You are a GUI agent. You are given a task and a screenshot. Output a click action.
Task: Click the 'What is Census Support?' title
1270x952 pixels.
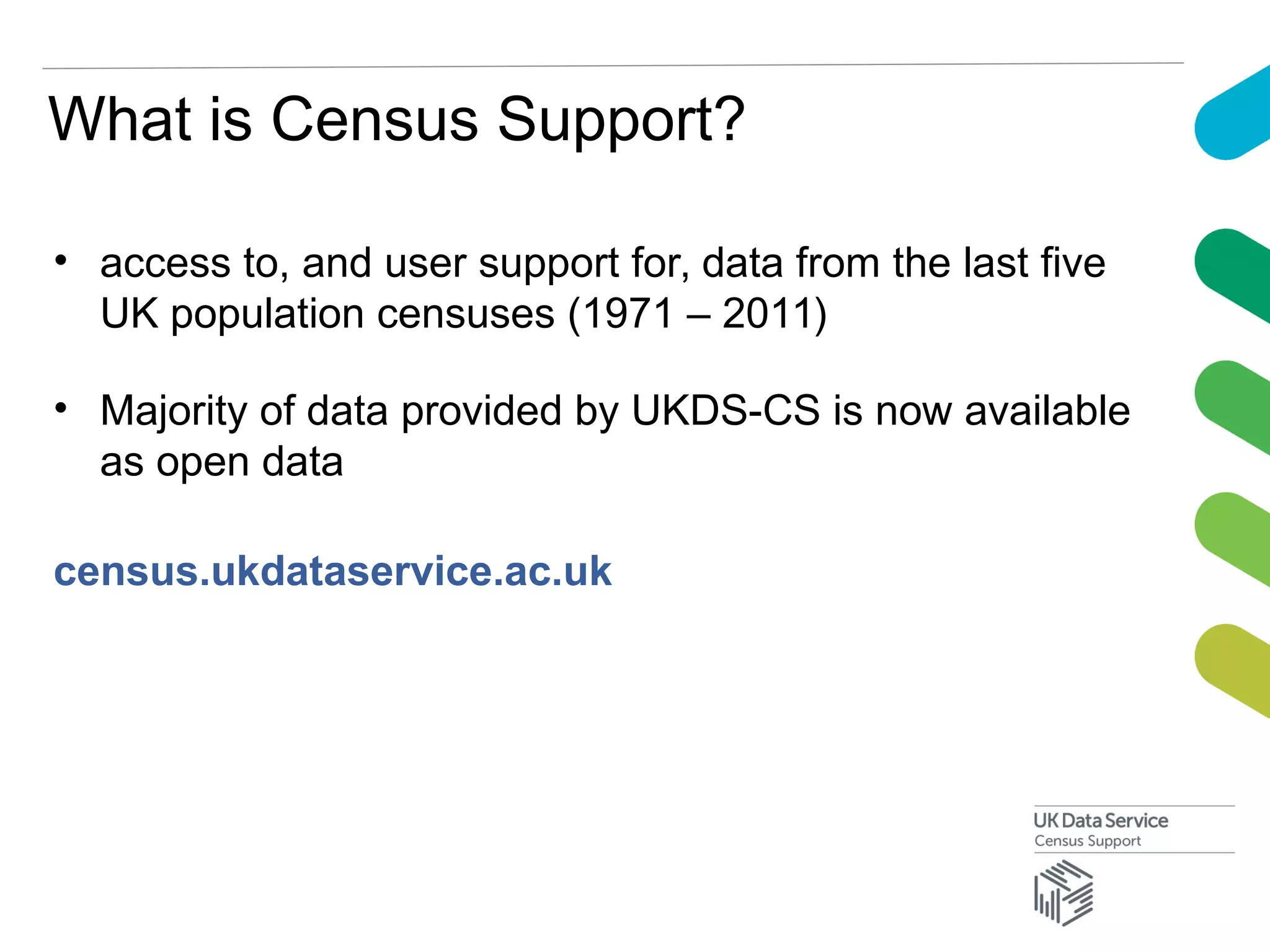(397, 119)
